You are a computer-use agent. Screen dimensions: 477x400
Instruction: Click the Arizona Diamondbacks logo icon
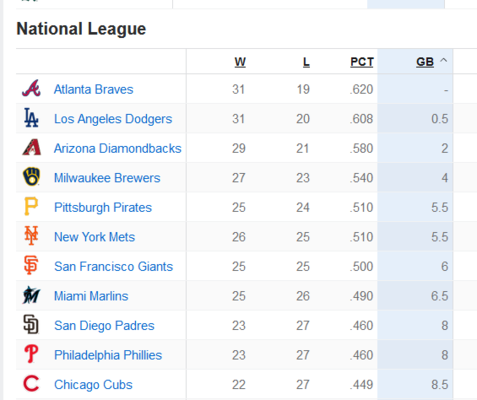coord(31,148)
